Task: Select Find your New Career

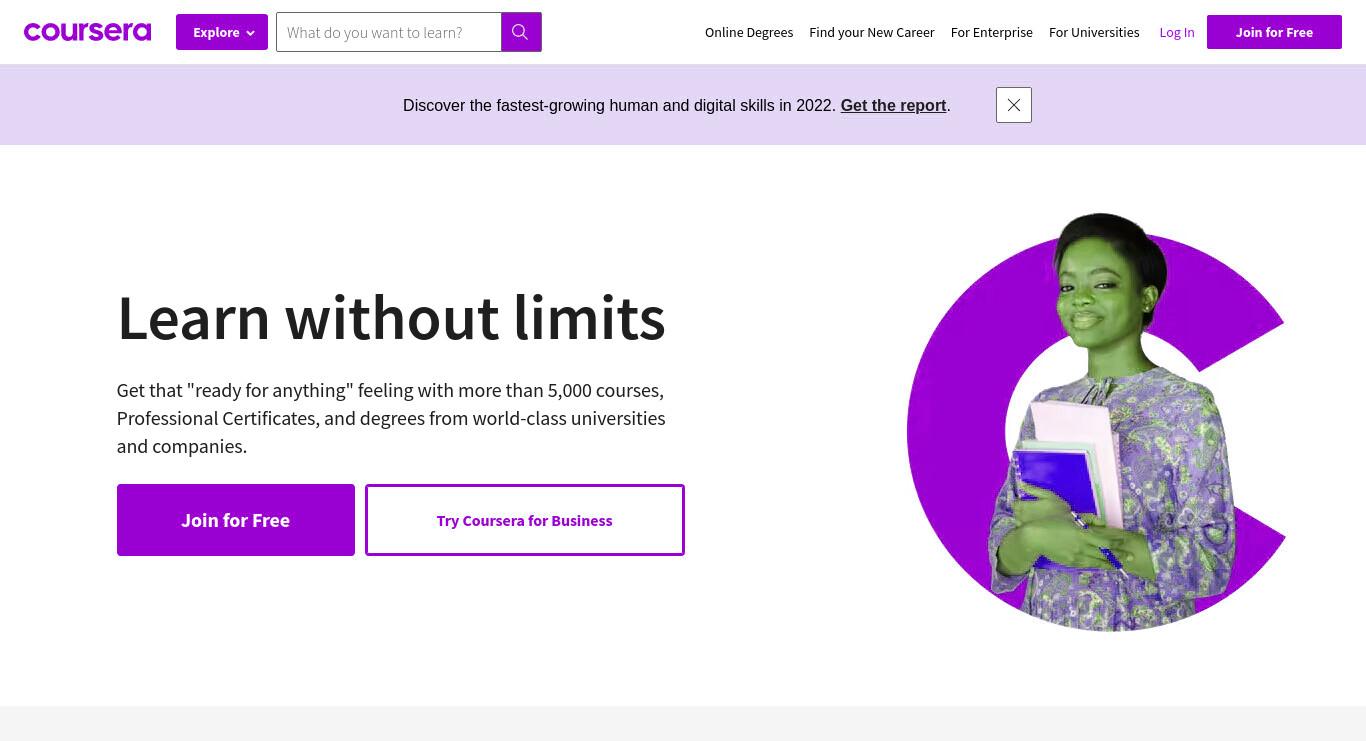Action: point(872,32)
